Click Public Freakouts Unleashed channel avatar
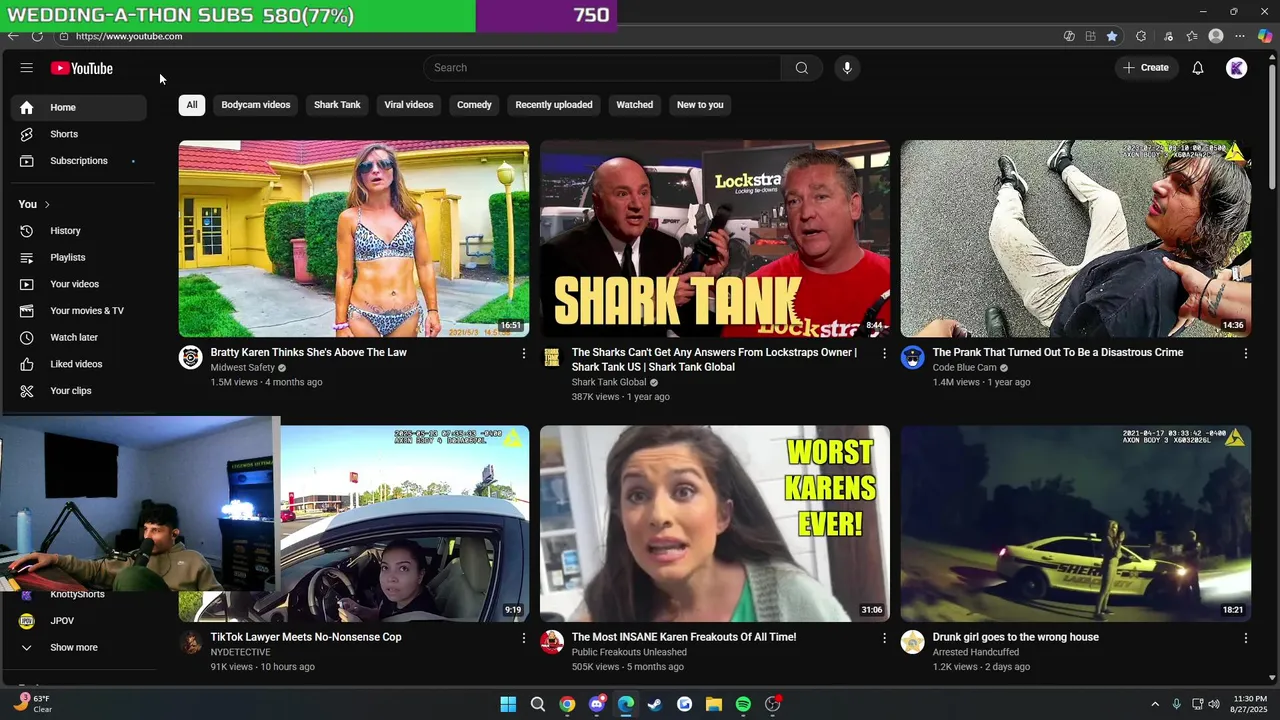The height and width of the screenshot is (720, 1280). [x=552, y=643]
